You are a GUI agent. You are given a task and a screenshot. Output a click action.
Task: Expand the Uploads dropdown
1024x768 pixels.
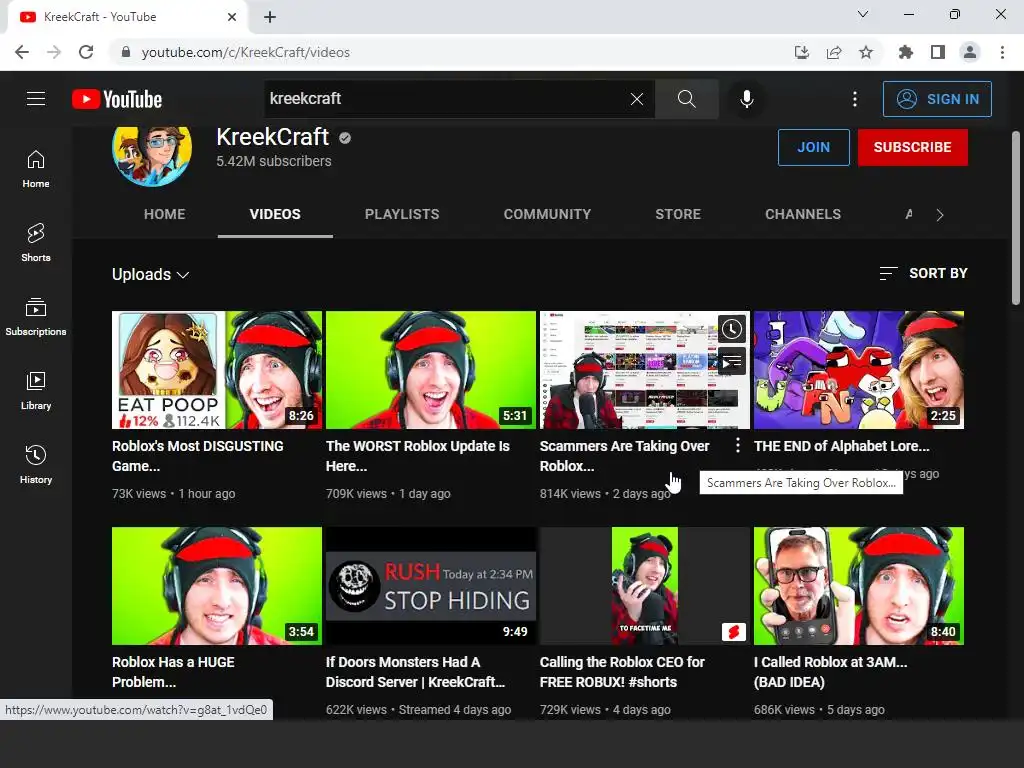tap(151, 274)
